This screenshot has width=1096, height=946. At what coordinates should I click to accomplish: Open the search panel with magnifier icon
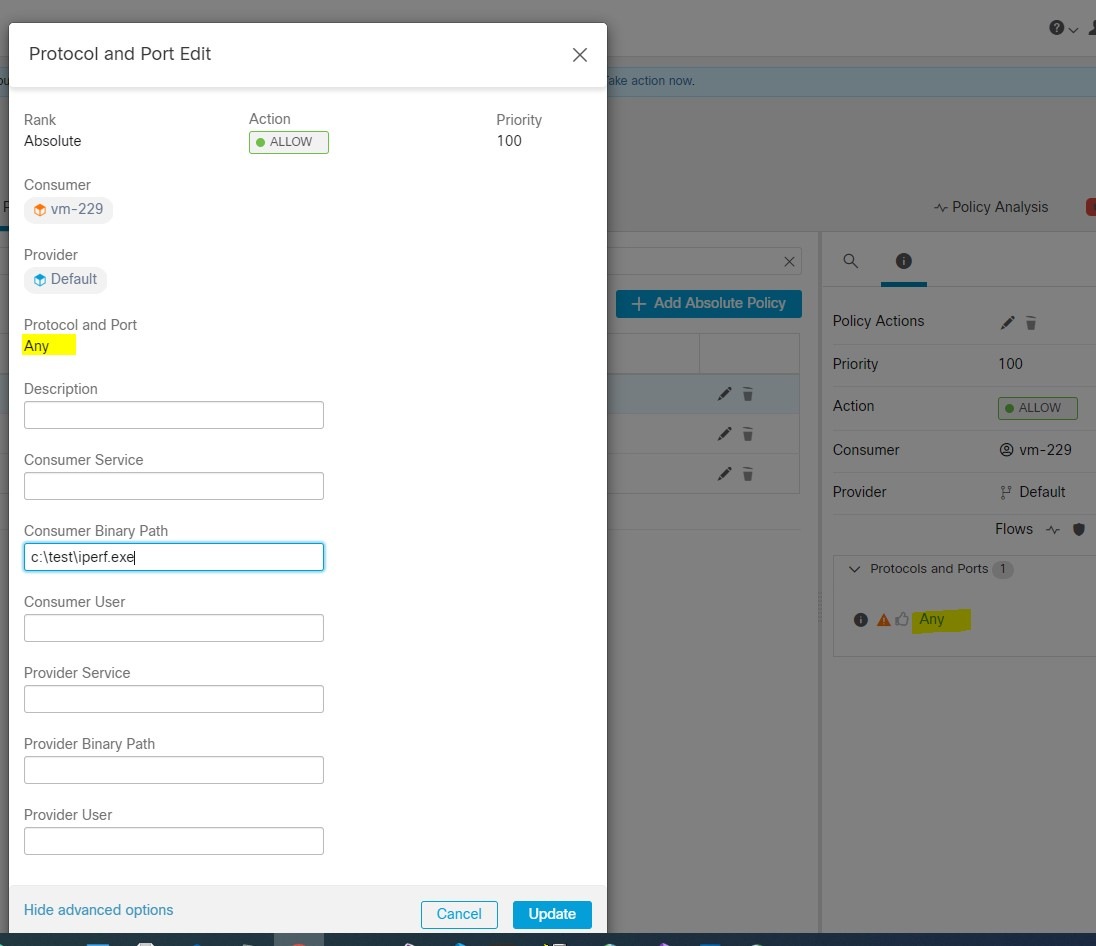tap(850, 261)
